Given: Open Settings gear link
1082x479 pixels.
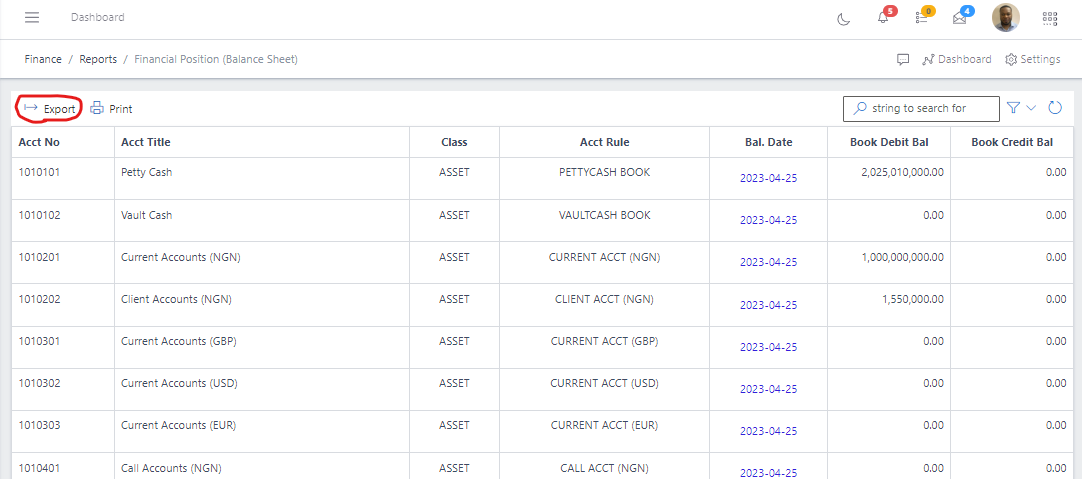Looking at the screenshot, I should (1033, 59).
